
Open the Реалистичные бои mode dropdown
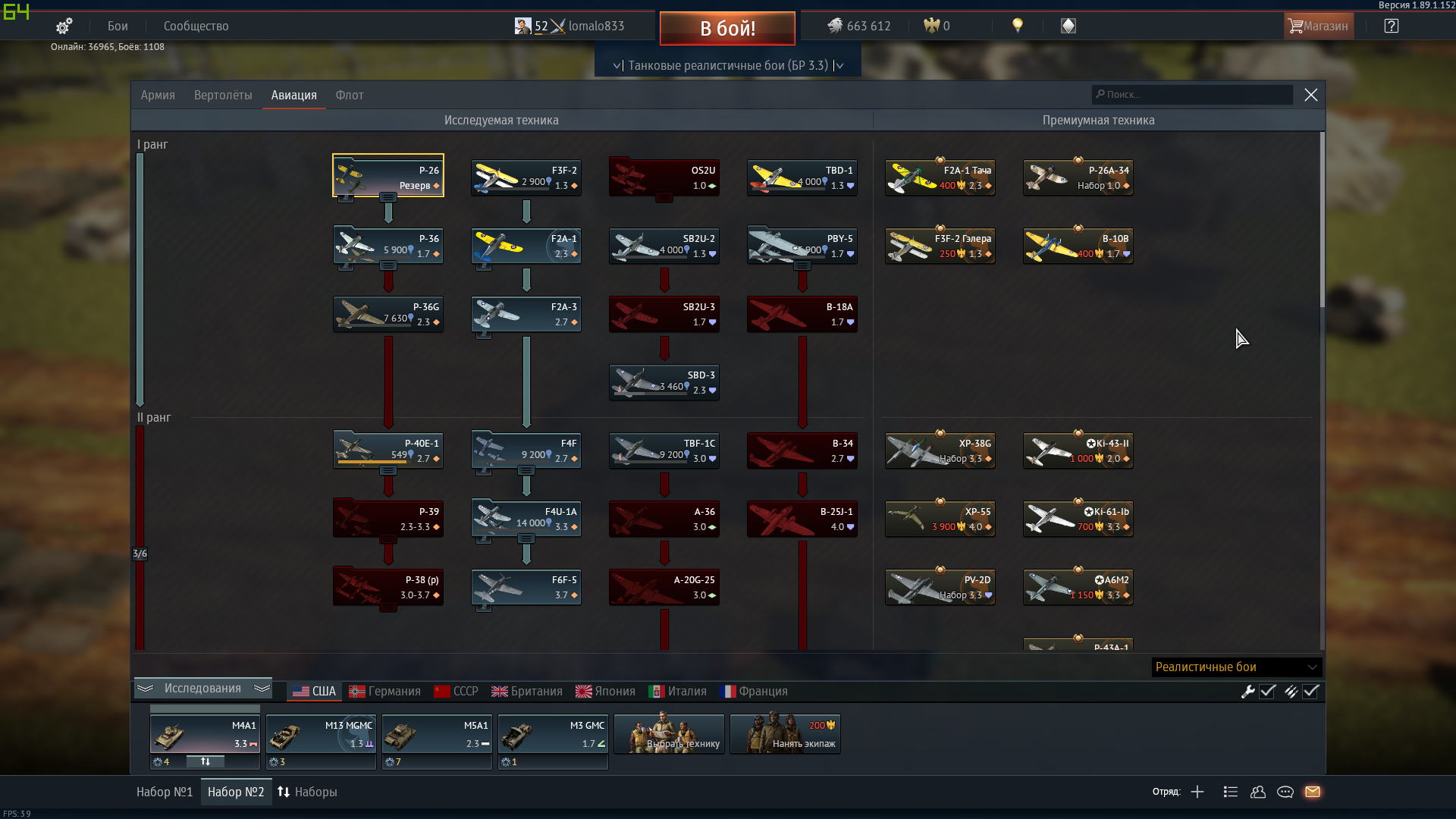click(1237, 667)
